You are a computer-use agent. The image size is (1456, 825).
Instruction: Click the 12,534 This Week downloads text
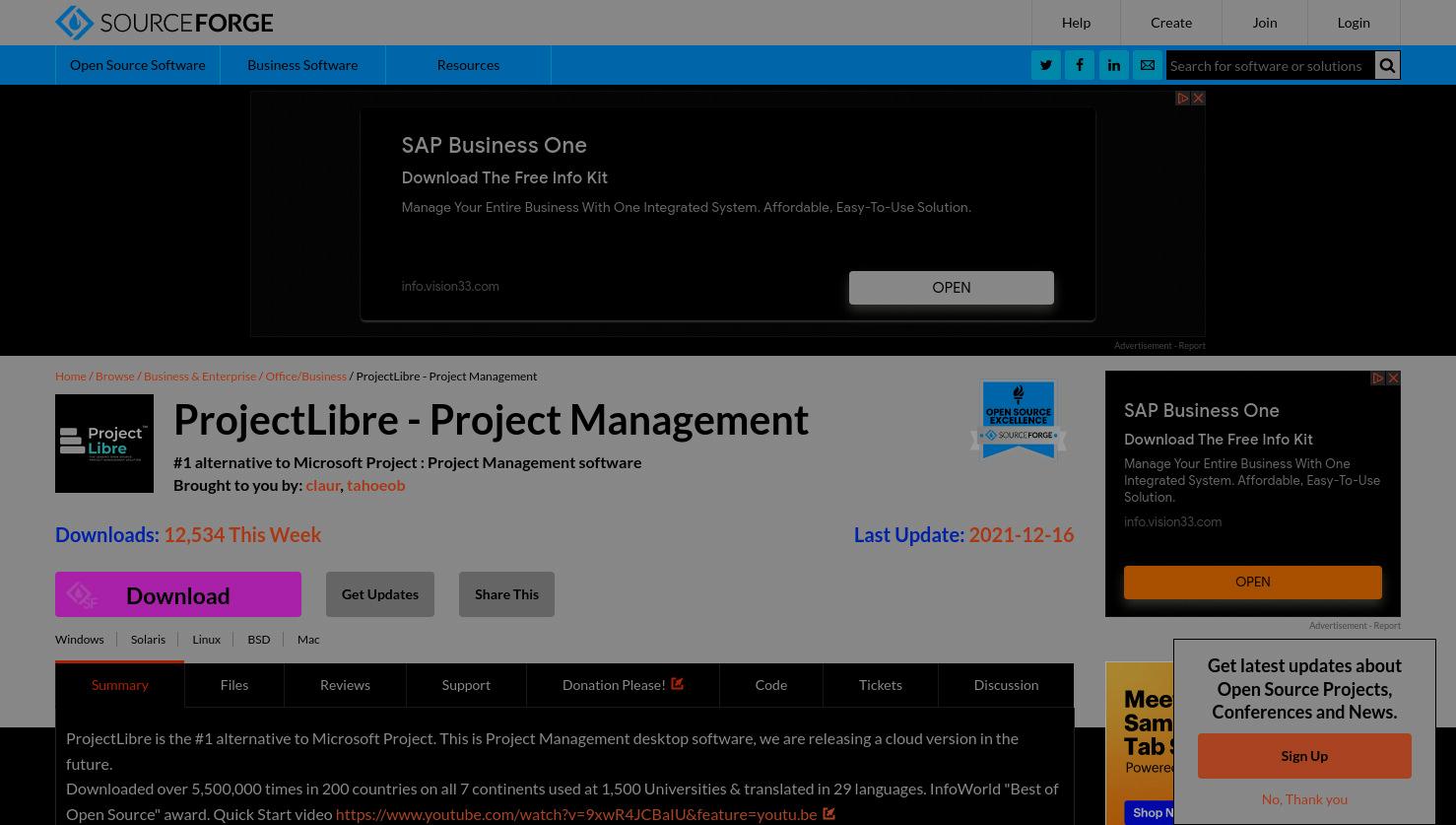[x=242, y=534]
